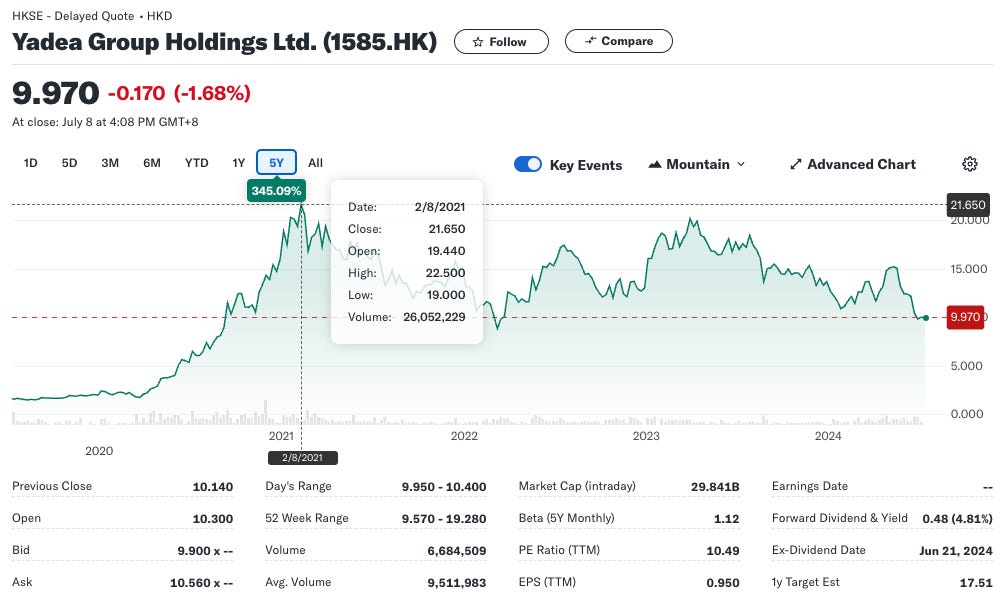Click the tooltip Volume 26,052,229 value

coord(434,317)
